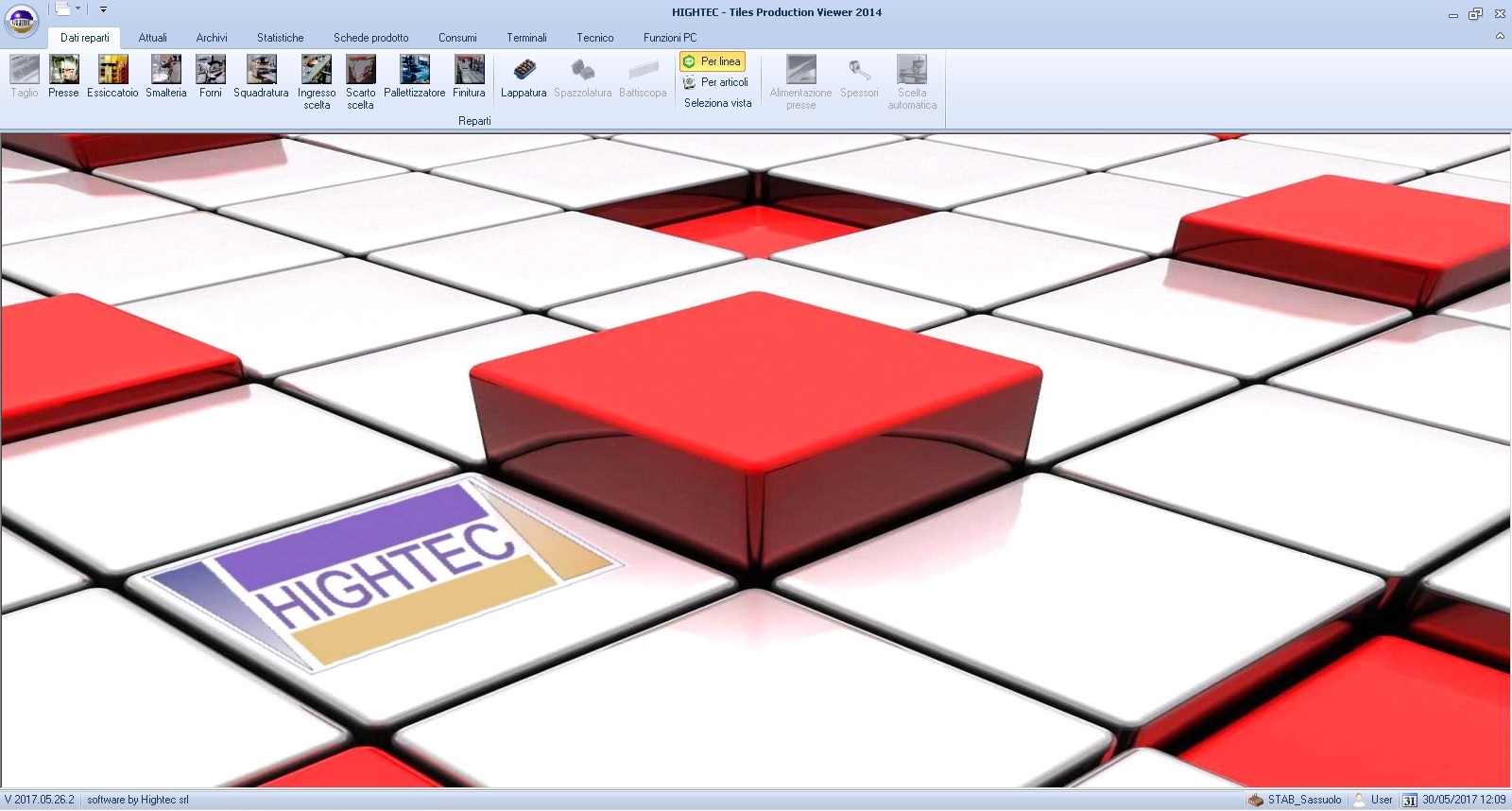Viewport: 1512px width, 811px height.
Task: Click the Spazzolatura ribbon icon
Action: click(583, 77)
